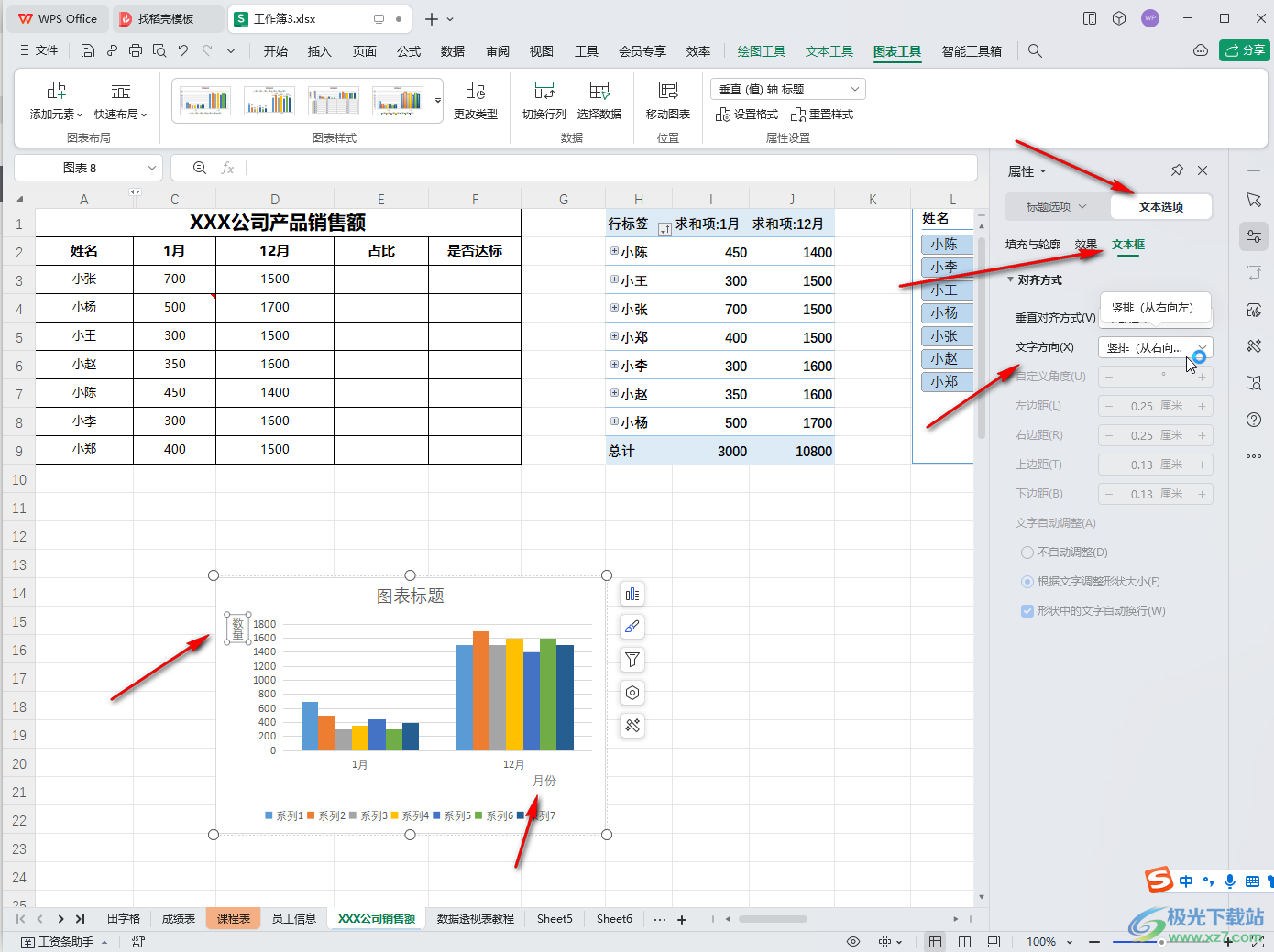Switch to the 效果 subtab
The image size is (1274, 952).
pyautogui.click(x=1086, y=245)
